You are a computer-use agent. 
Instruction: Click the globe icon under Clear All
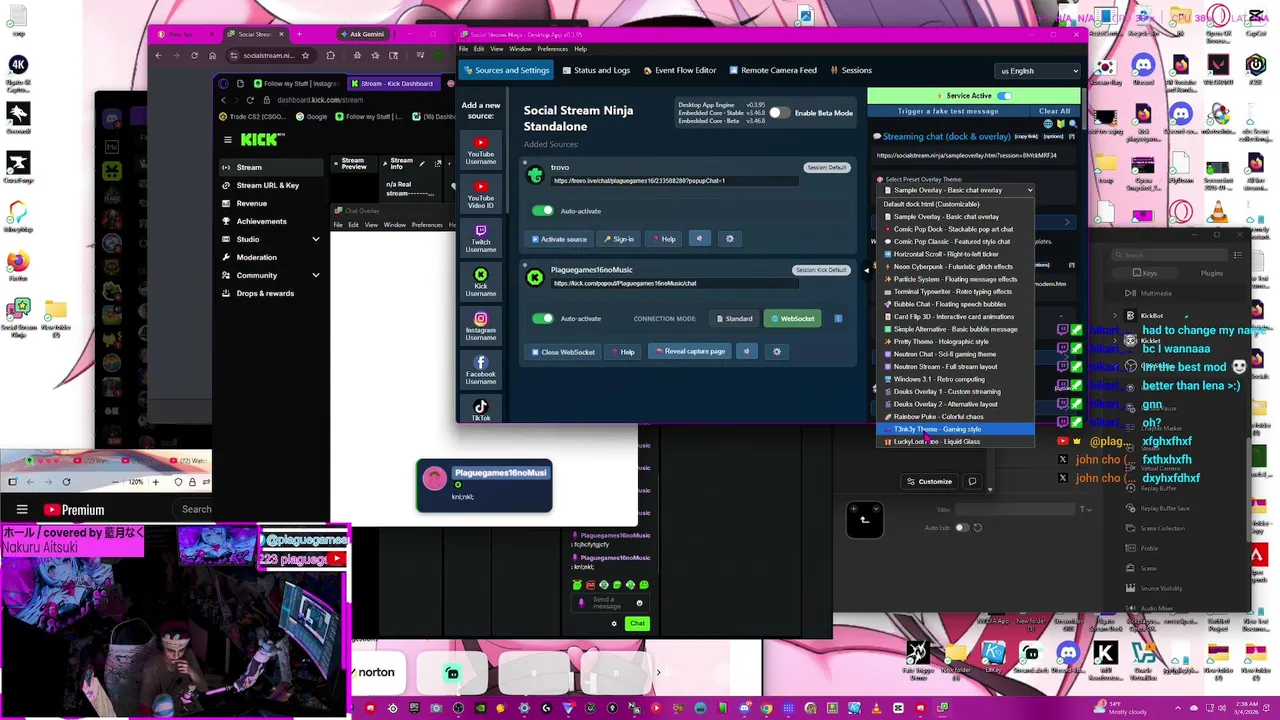point(1047,125)
